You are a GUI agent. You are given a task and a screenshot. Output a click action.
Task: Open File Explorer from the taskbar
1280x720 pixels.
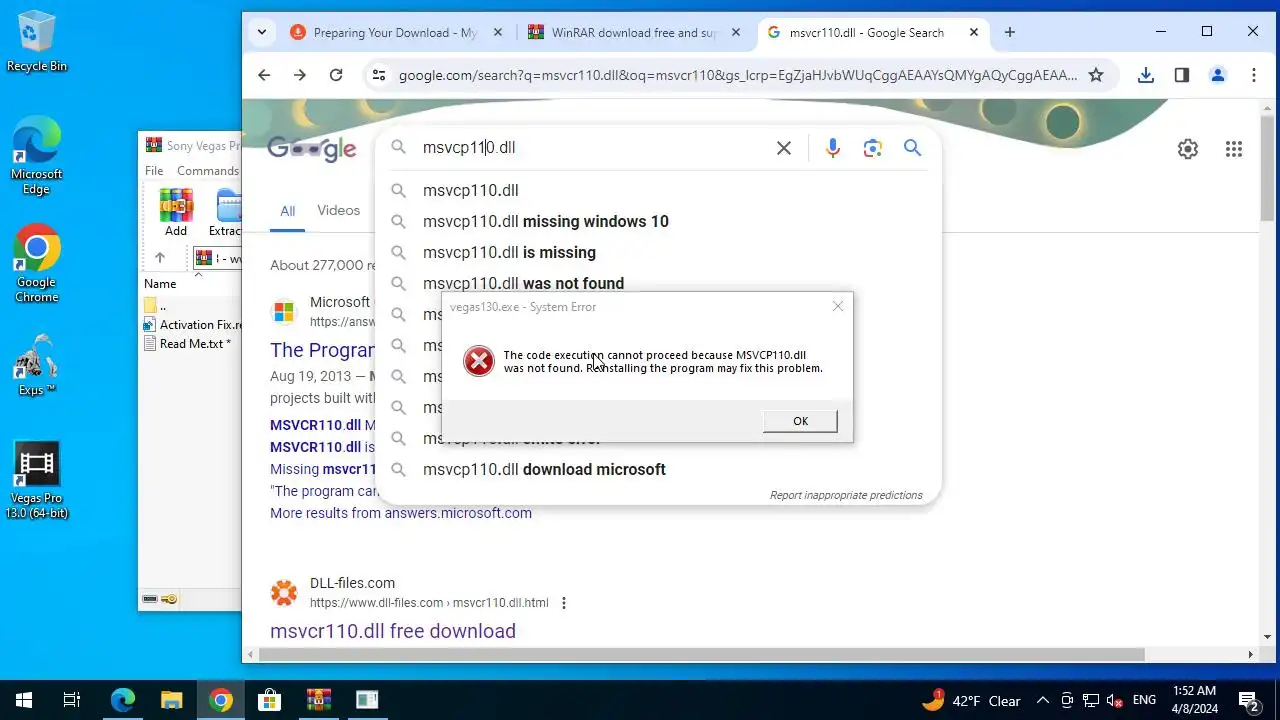172,700
